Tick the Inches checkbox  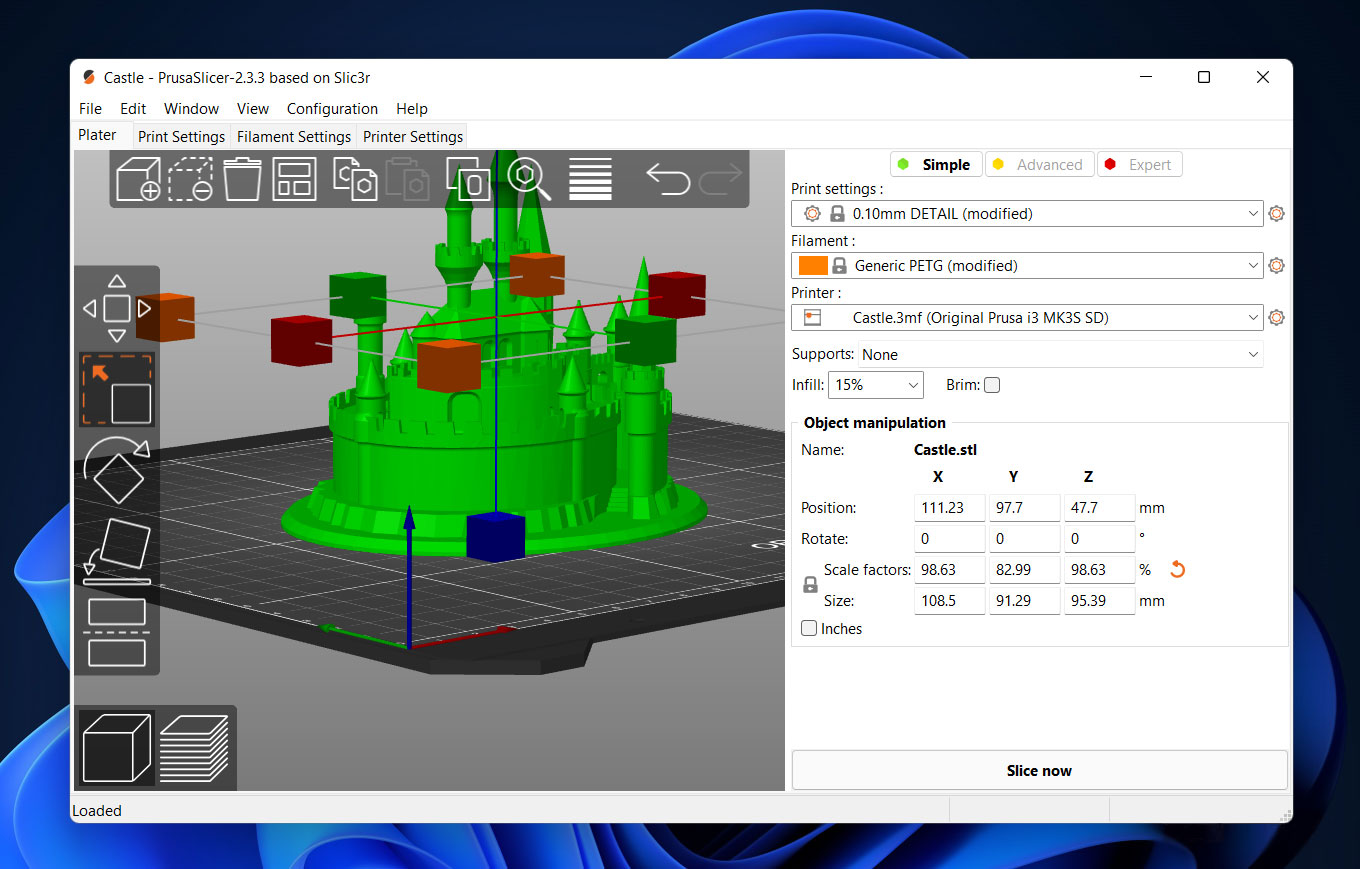click(810, 629)
